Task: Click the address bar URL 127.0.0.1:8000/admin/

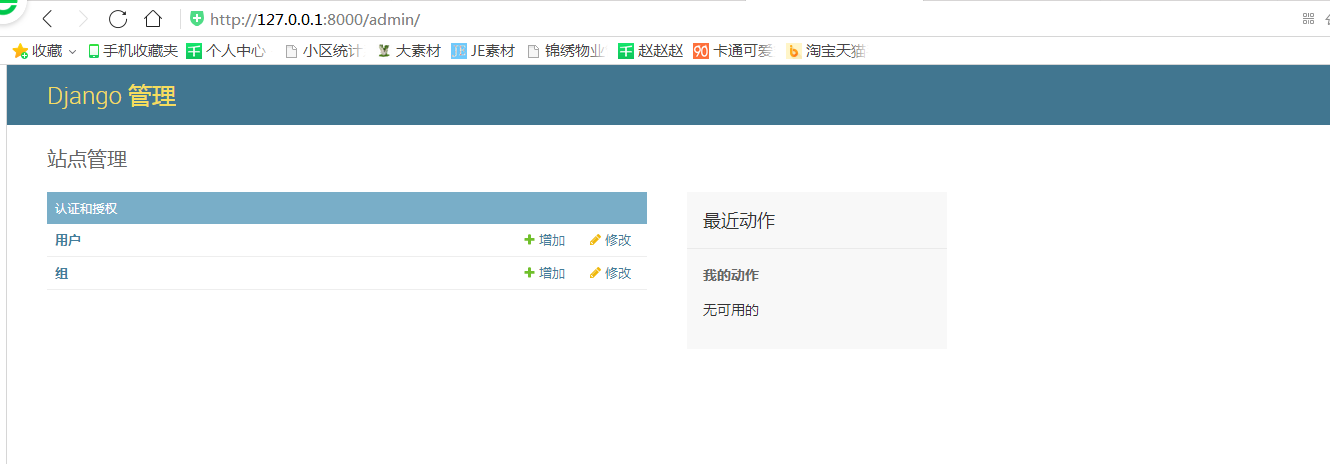Action: pos(315,19)
